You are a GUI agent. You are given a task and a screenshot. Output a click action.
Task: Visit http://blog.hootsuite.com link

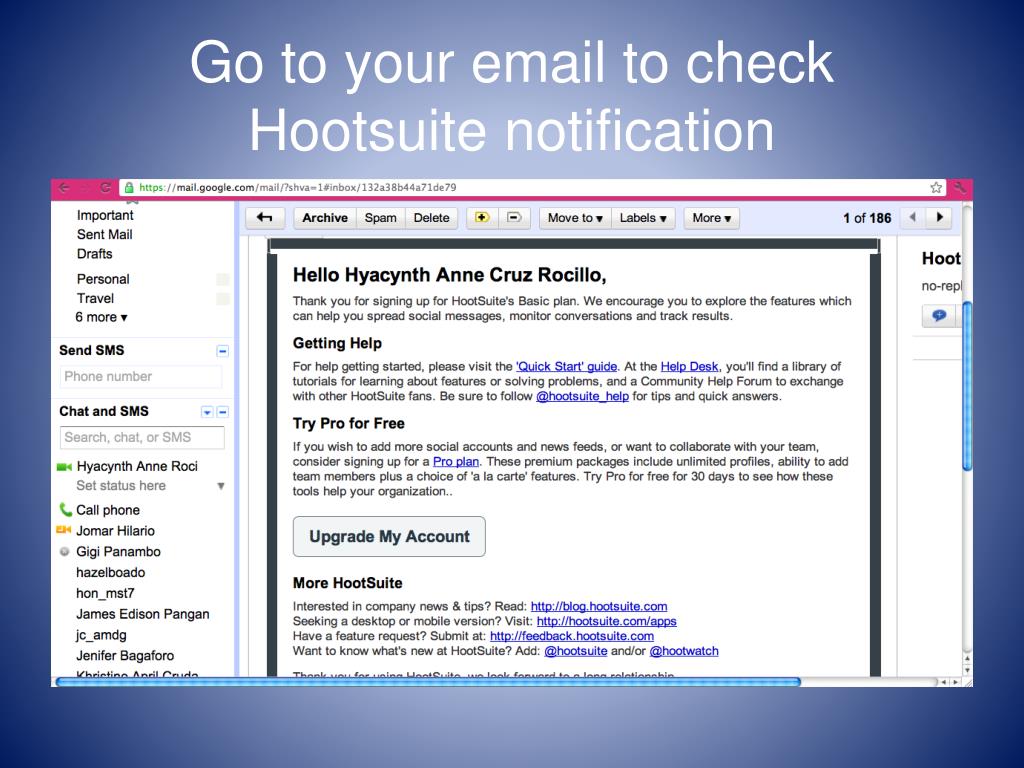(599, 606)
